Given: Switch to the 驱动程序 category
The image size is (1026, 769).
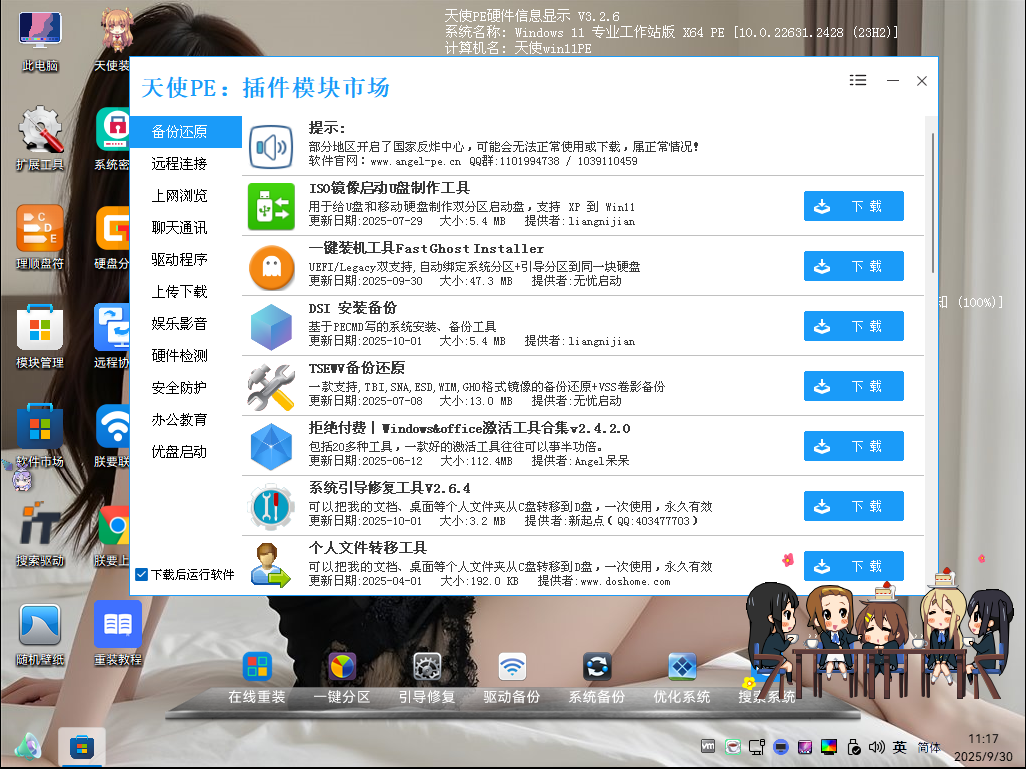Looking at the screenshot, I should 180,259.
